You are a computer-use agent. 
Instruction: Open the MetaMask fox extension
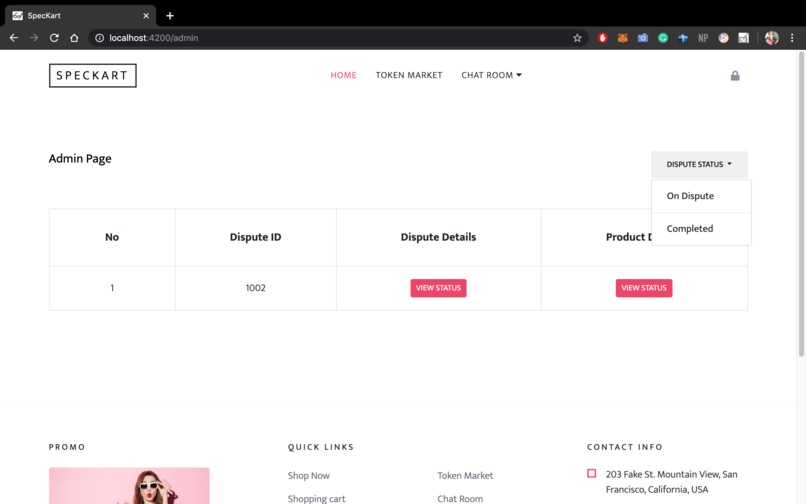coord(622,38)
